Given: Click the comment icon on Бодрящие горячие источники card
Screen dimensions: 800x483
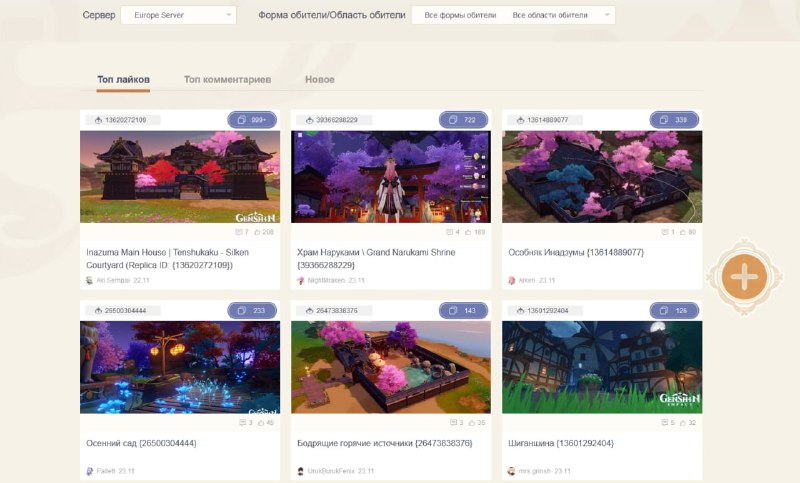Looking at the screenshot, I should tap(454, 423).
